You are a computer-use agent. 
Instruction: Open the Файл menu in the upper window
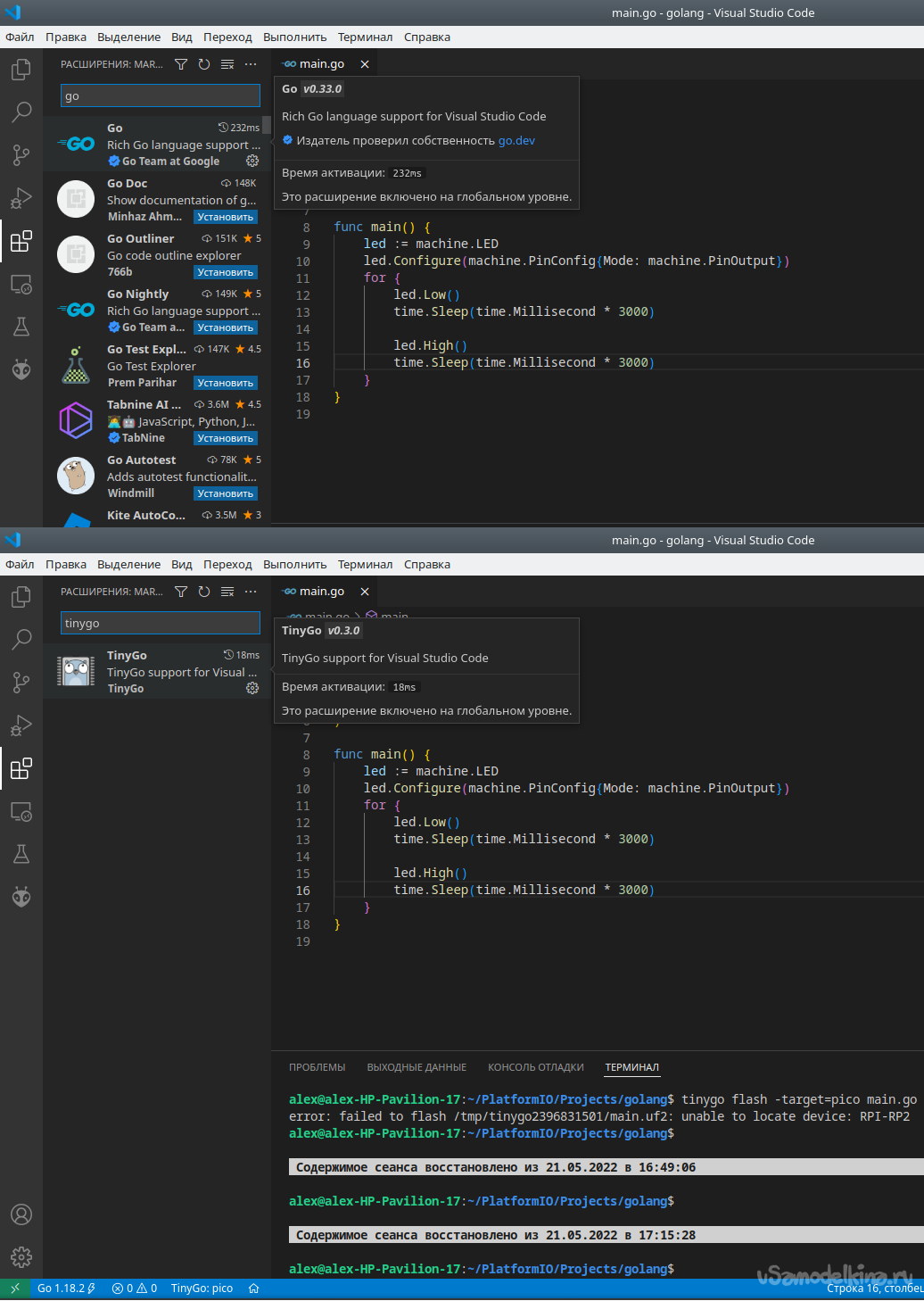(x=20, y=37)
